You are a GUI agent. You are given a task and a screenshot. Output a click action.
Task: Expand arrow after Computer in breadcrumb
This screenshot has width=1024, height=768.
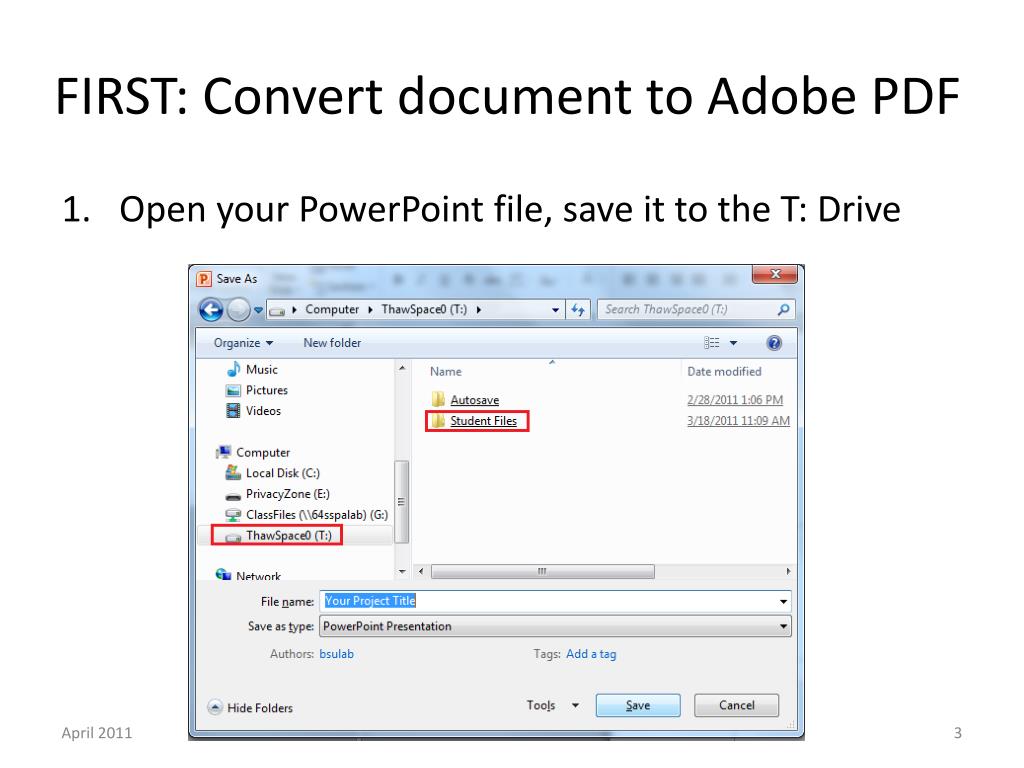(370, 310)
